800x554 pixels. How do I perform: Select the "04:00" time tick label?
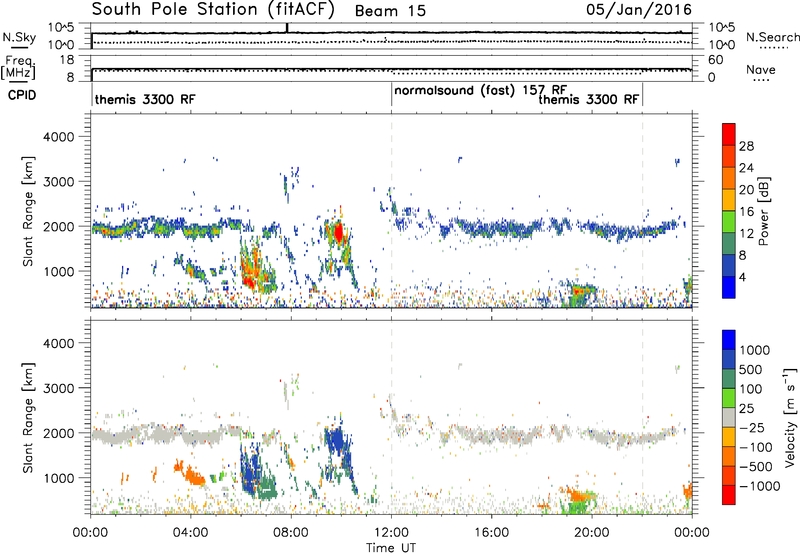(190, 533)
